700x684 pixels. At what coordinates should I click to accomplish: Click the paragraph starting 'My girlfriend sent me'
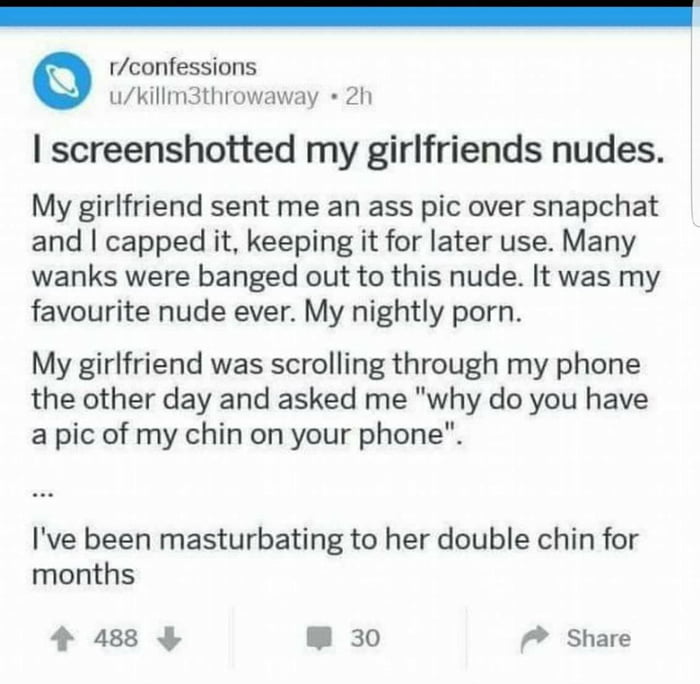click(346, 259)
